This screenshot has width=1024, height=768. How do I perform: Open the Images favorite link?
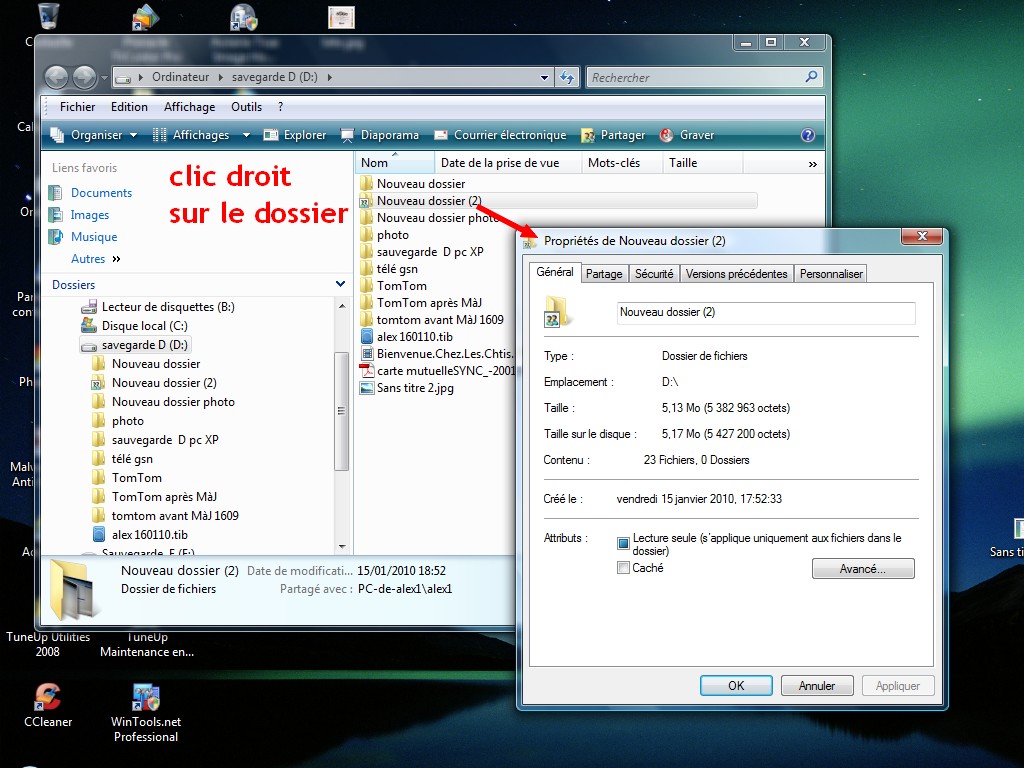click(x=89, y=215)
